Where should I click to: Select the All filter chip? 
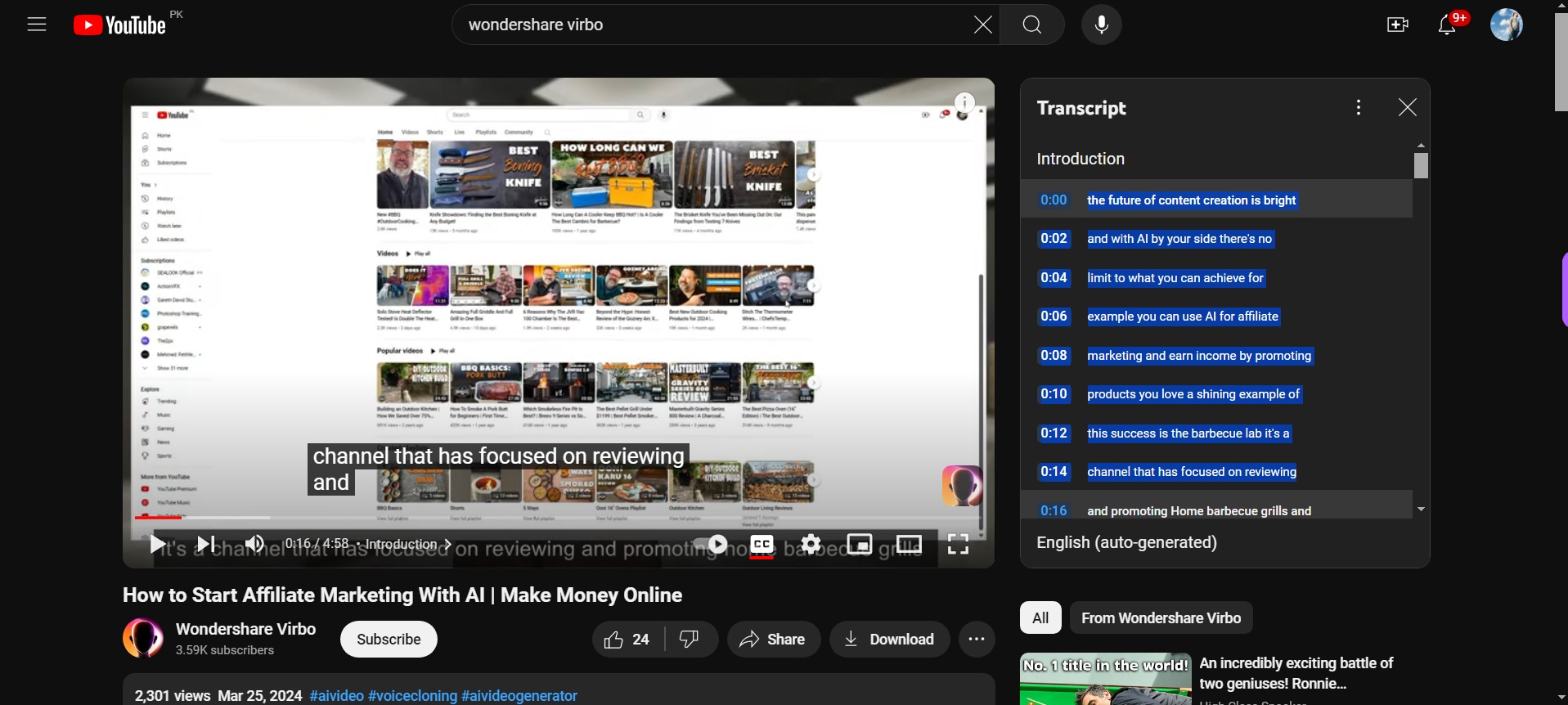tap(1040, 618)
